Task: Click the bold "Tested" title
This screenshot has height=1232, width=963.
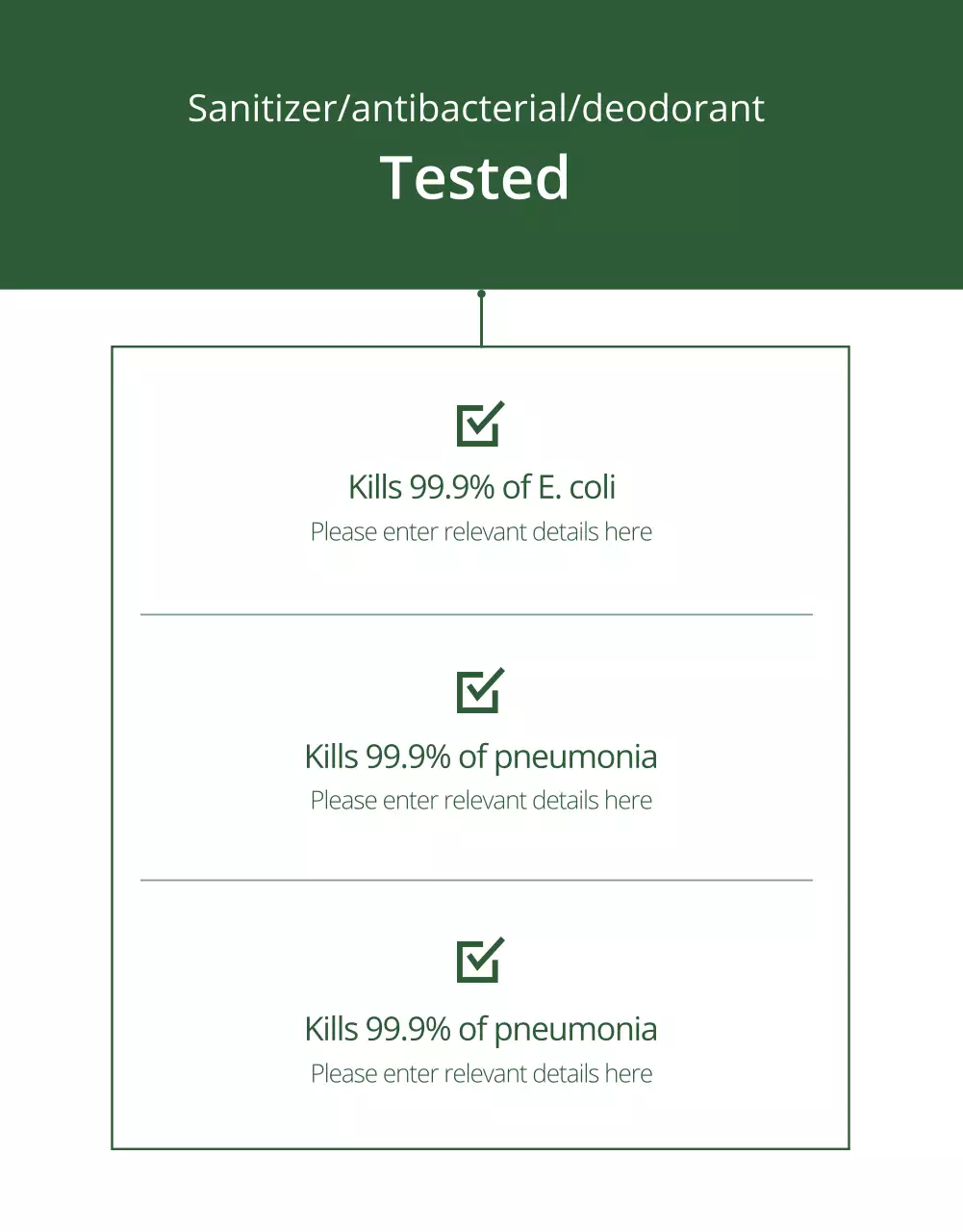Action: point(475,178)
